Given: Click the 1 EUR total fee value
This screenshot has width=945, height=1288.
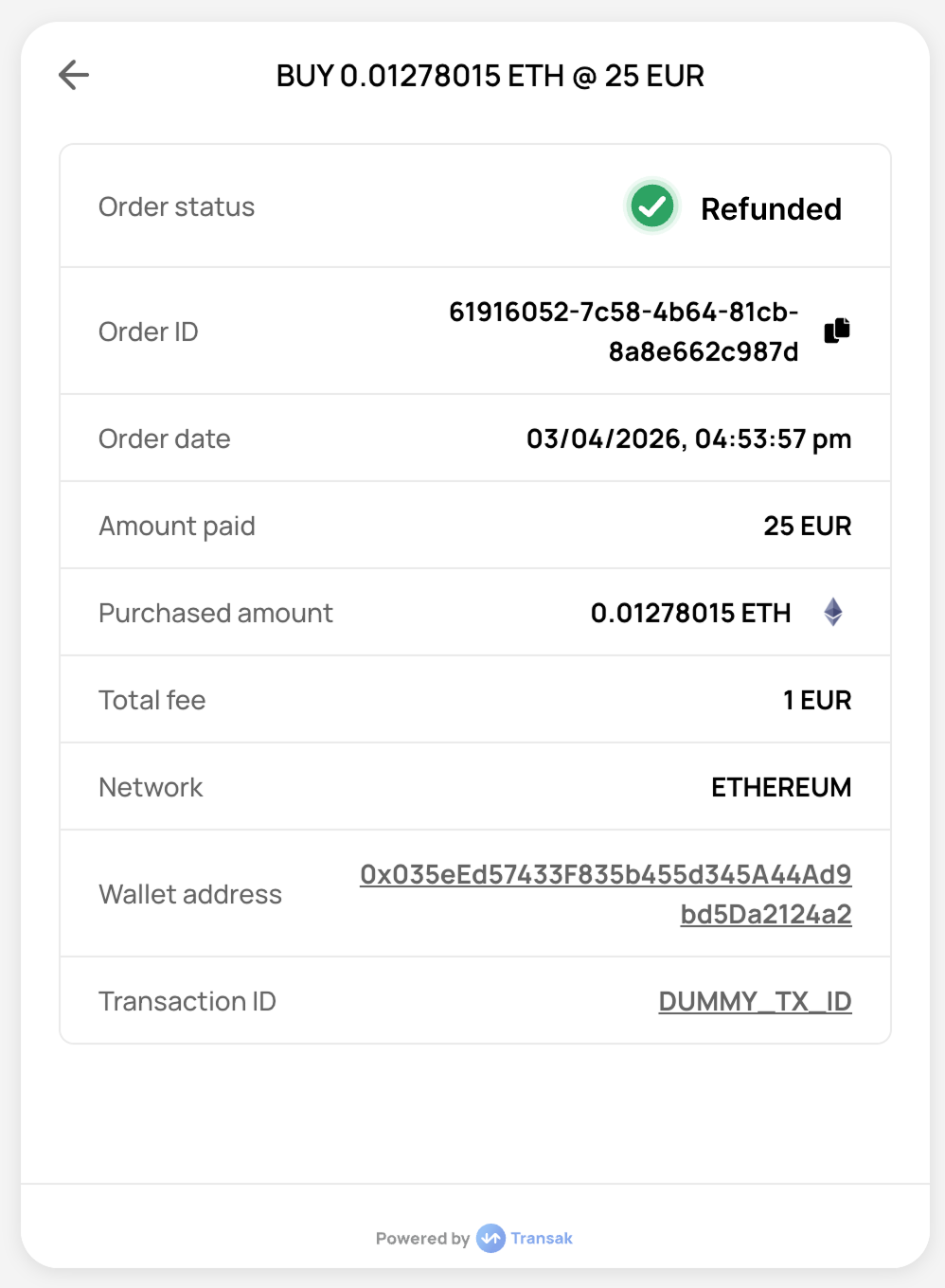Looking at the screenshot, I should [816, 700].
